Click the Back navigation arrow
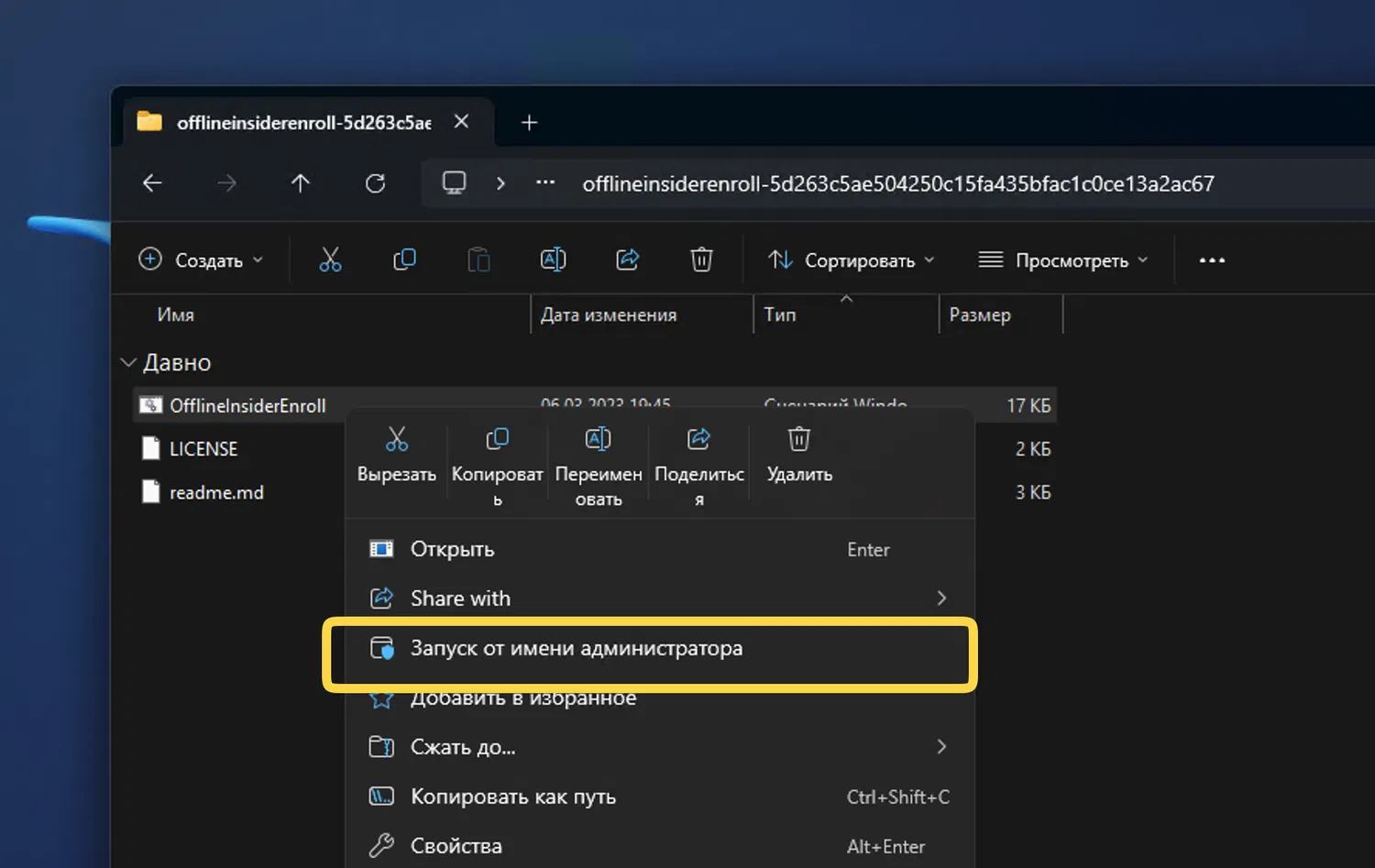Image resolution: width=1375 pixels, height=868 pixels. 152,183
